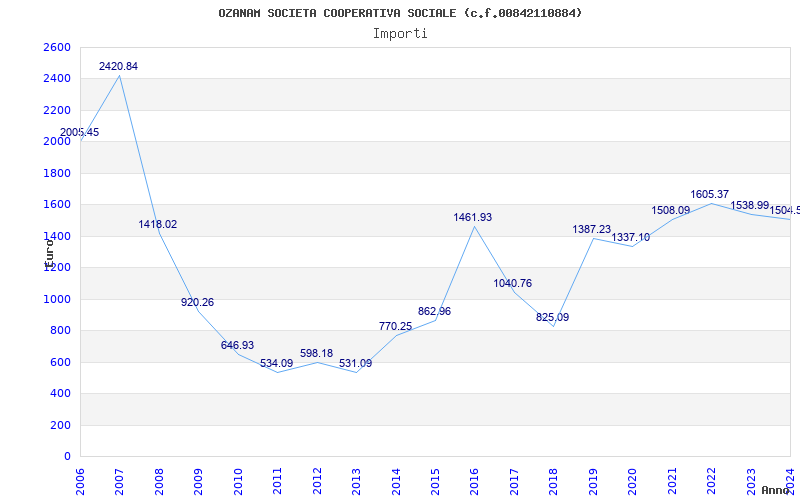
Task: Click the 800 y-axis tick label
Action: point(60,331)
